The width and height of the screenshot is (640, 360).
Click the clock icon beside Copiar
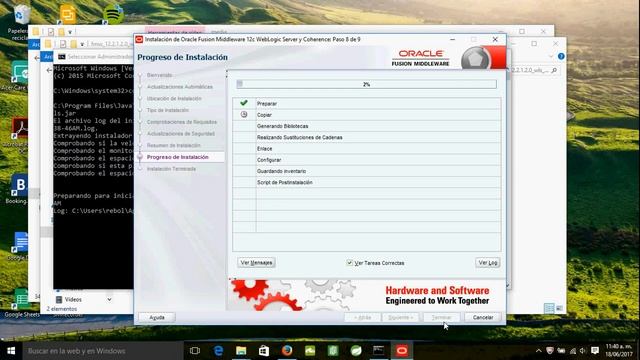tap(244, 114)
